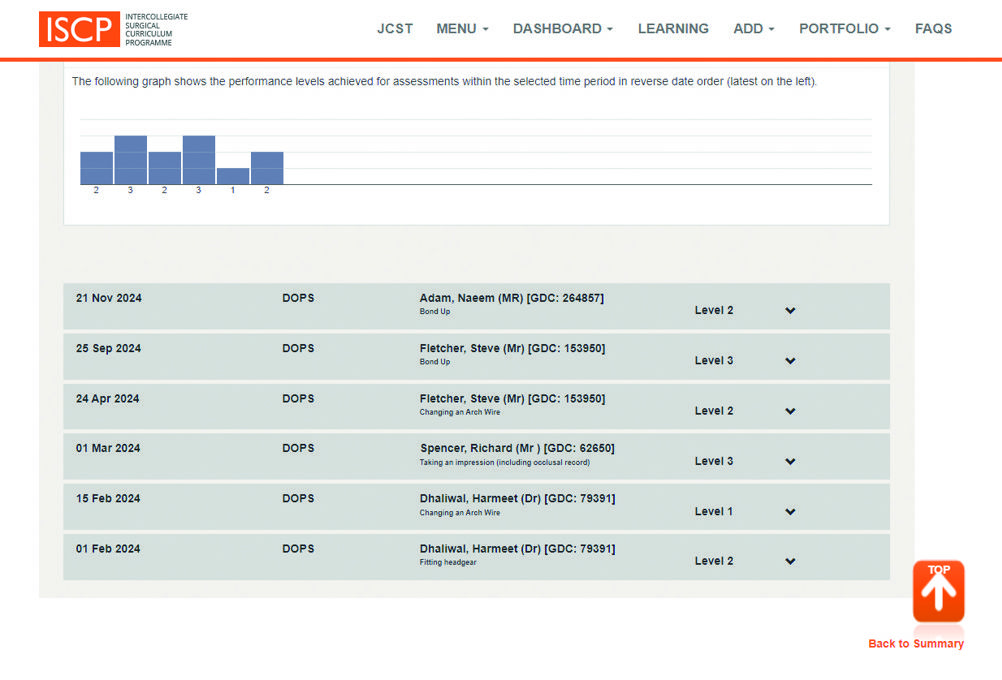Screen dimensions: 1002x680
Task: Select the date 25 Sep 2024
Action: [x=108, y=348]
